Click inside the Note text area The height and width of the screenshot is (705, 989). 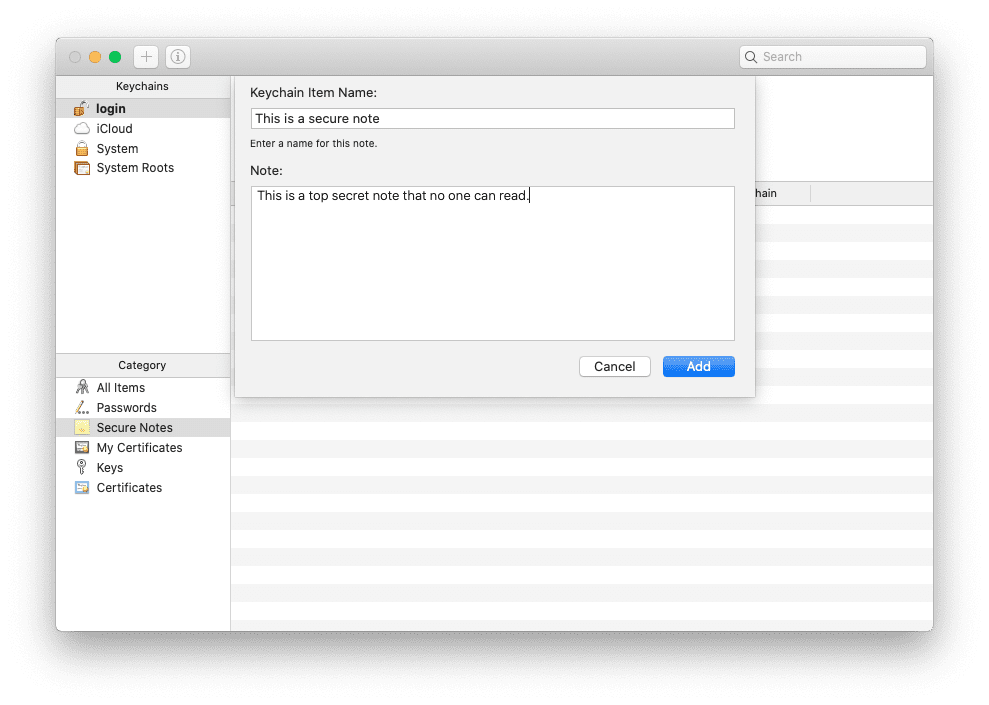tap(492, 270)
